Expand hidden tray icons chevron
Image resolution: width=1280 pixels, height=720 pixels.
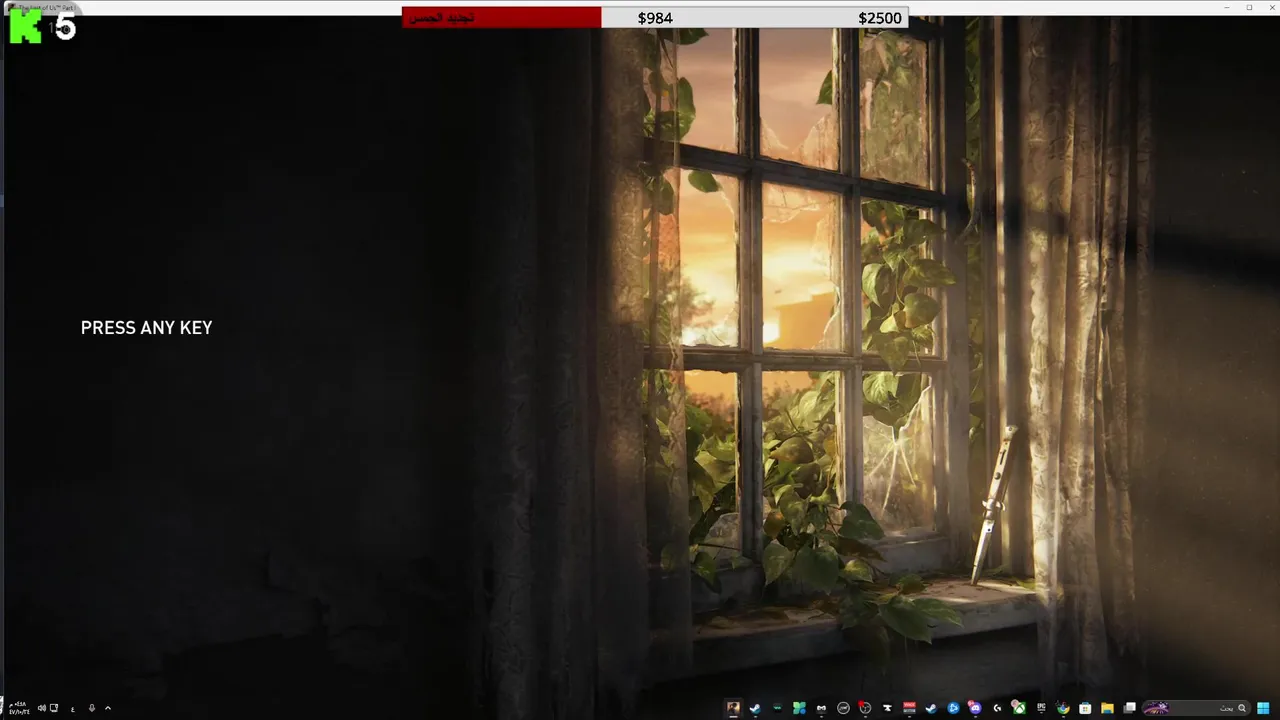(108, 708)
